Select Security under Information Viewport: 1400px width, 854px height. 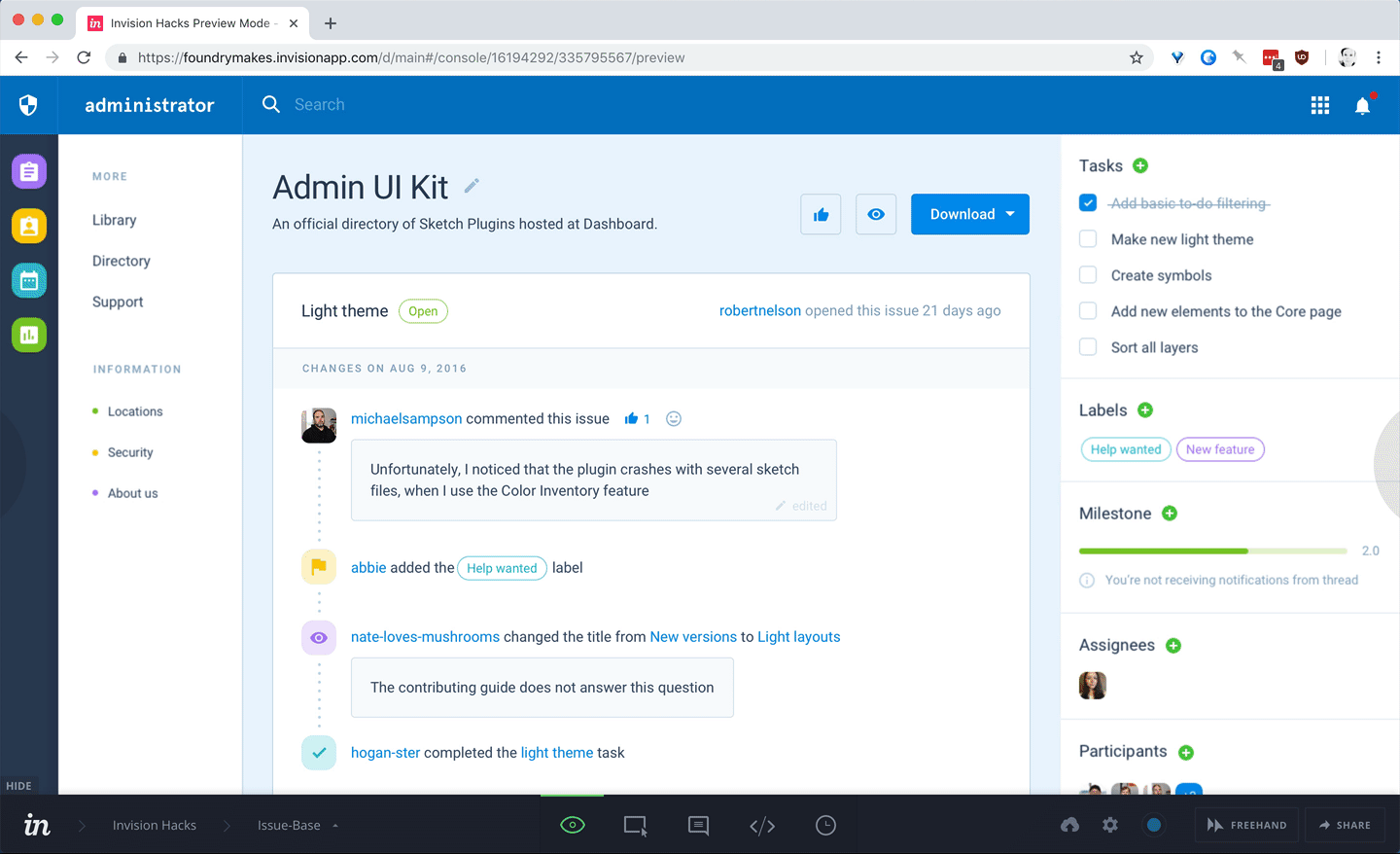point(130,452)
